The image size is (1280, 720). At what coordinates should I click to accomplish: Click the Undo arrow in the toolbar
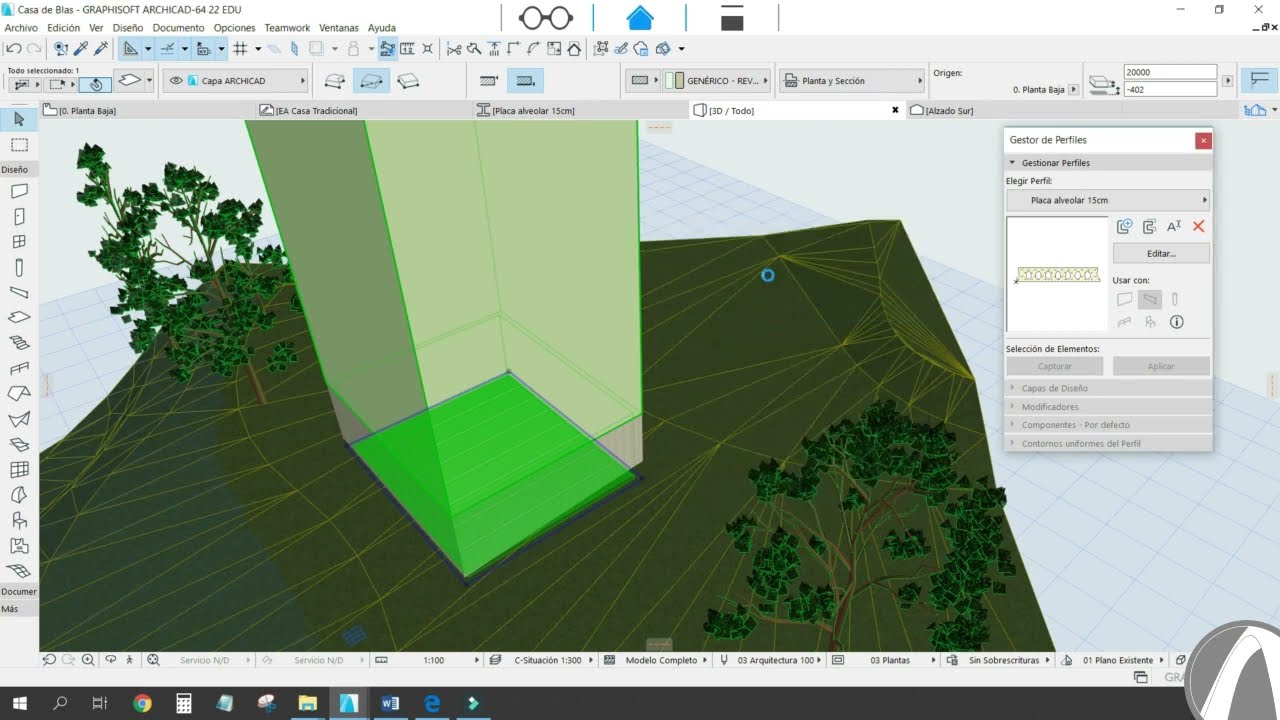13,48
